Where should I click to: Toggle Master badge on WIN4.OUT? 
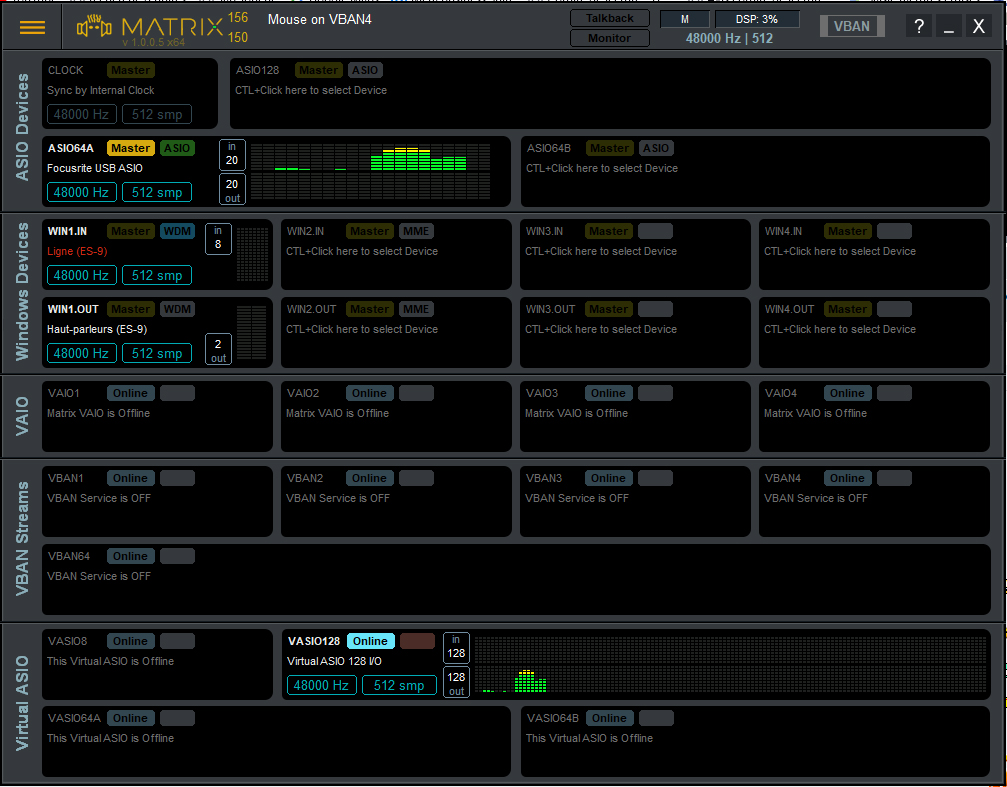tap(847, 309)
